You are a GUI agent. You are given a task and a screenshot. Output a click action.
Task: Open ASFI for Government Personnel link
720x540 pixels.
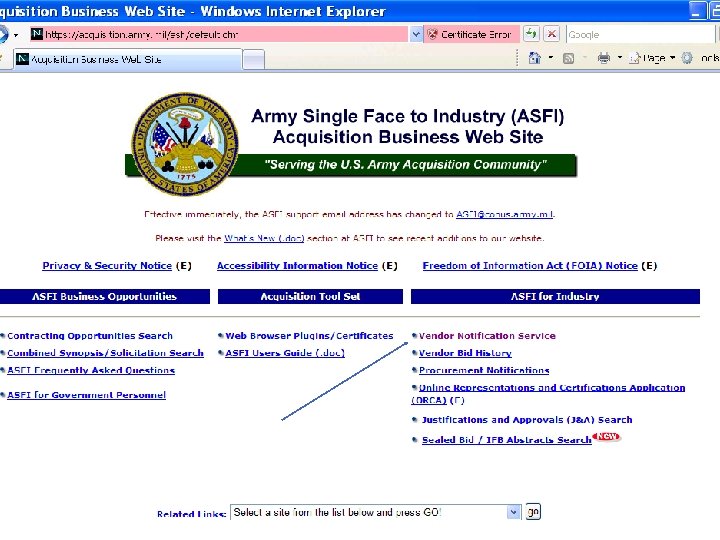[86, 395]
